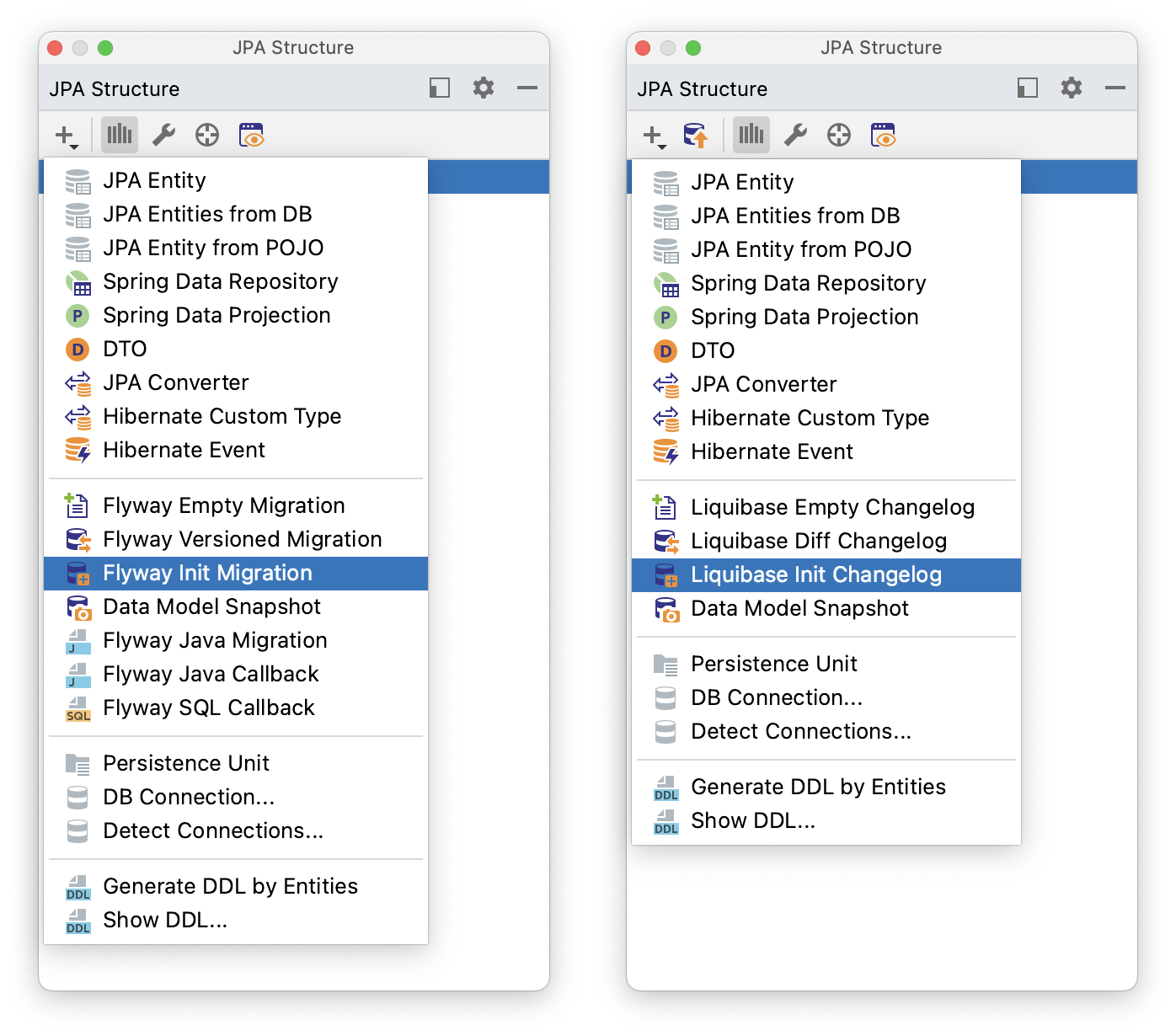This screenshot has height=1036, width=1176.
Task: Select JPA Entity in the right menu
Action: (x=826, y=183)
